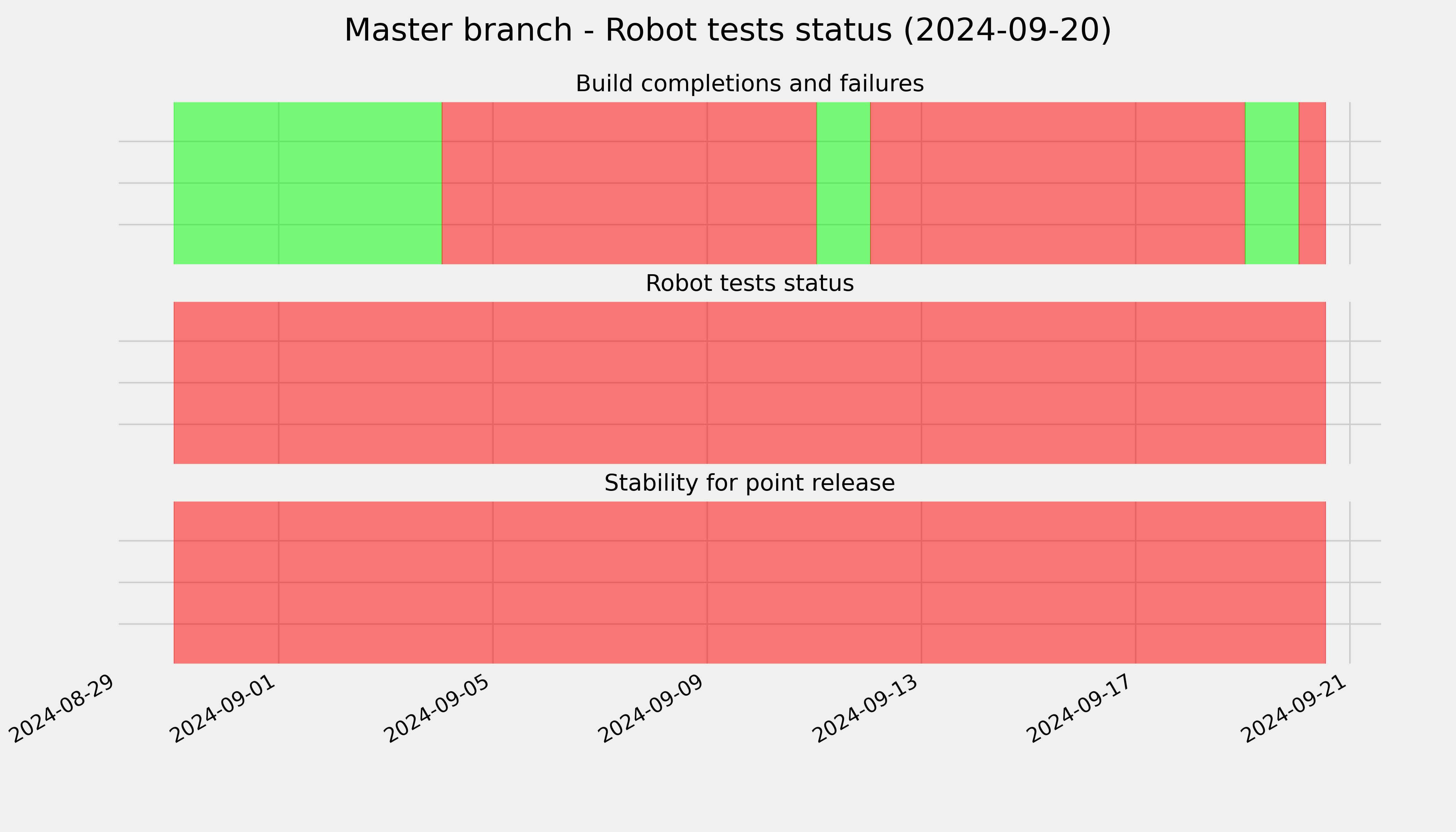Click the Stability for point release heading
This screenshot has height=832, width=1456.
[x=749, y=484]
